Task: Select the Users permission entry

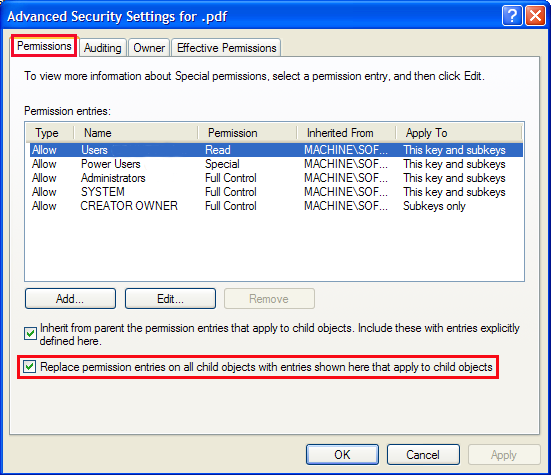Action: click(x=276, y=150)
